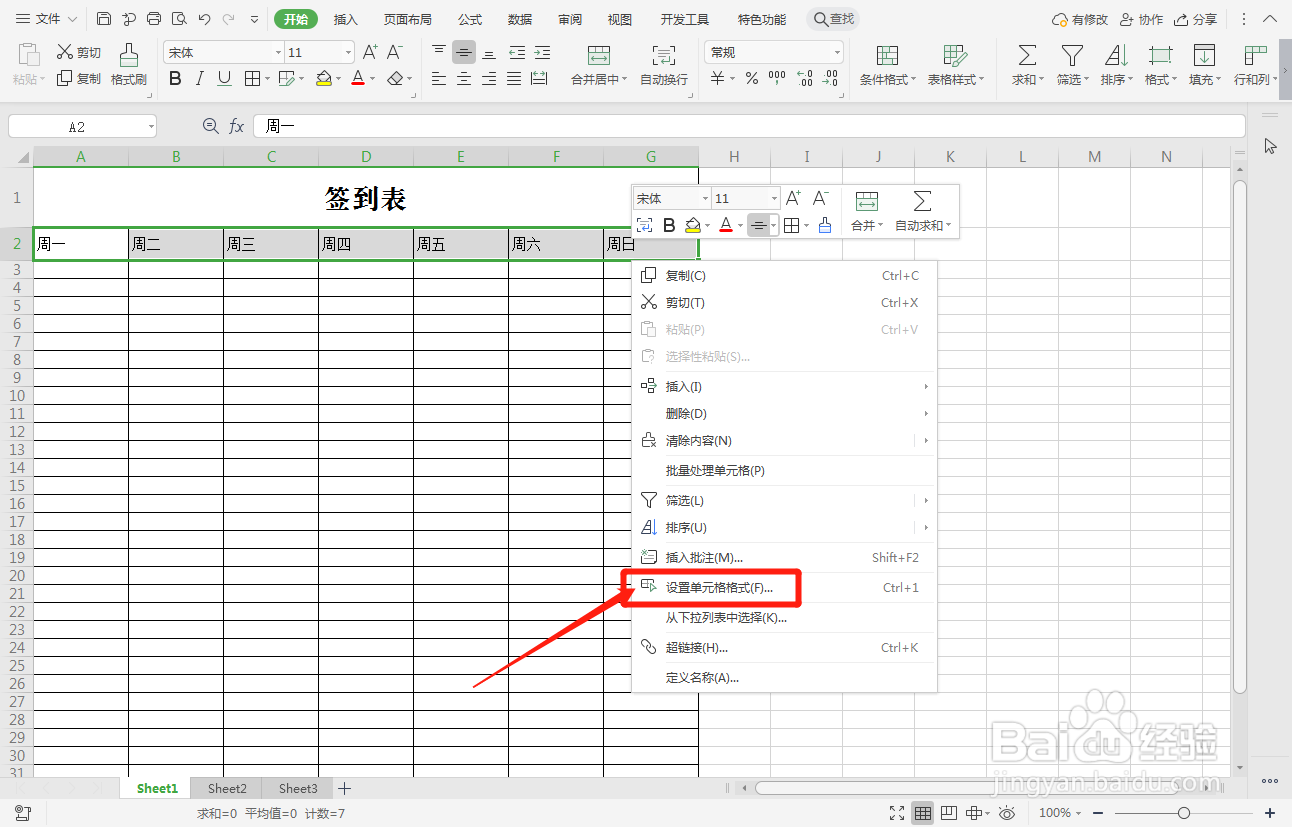Open the ribbon font size dropdown (11)
This screenshot has height=827, width=1292.
point(348,53)
